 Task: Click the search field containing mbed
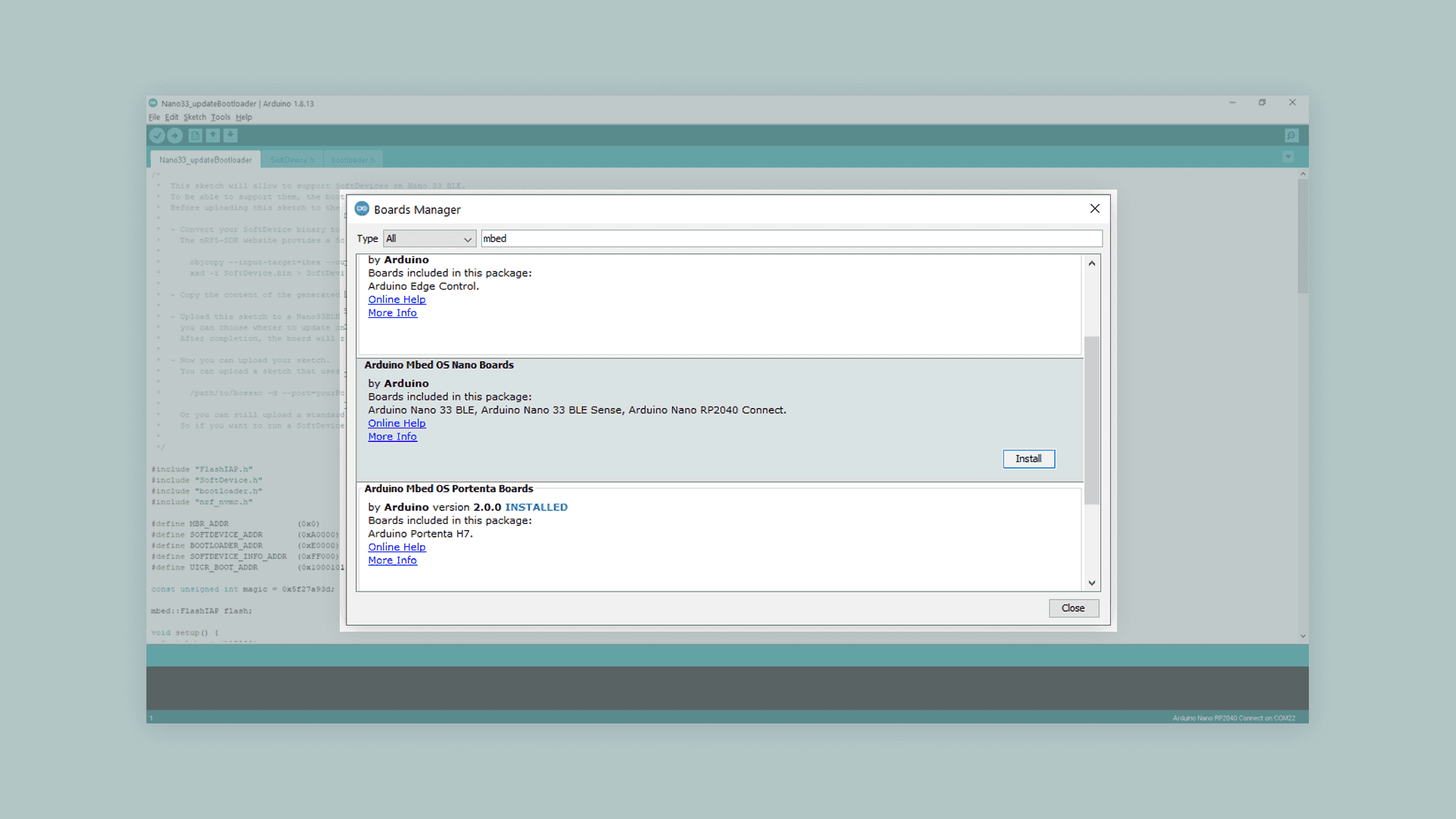click(x=791, y=239)
